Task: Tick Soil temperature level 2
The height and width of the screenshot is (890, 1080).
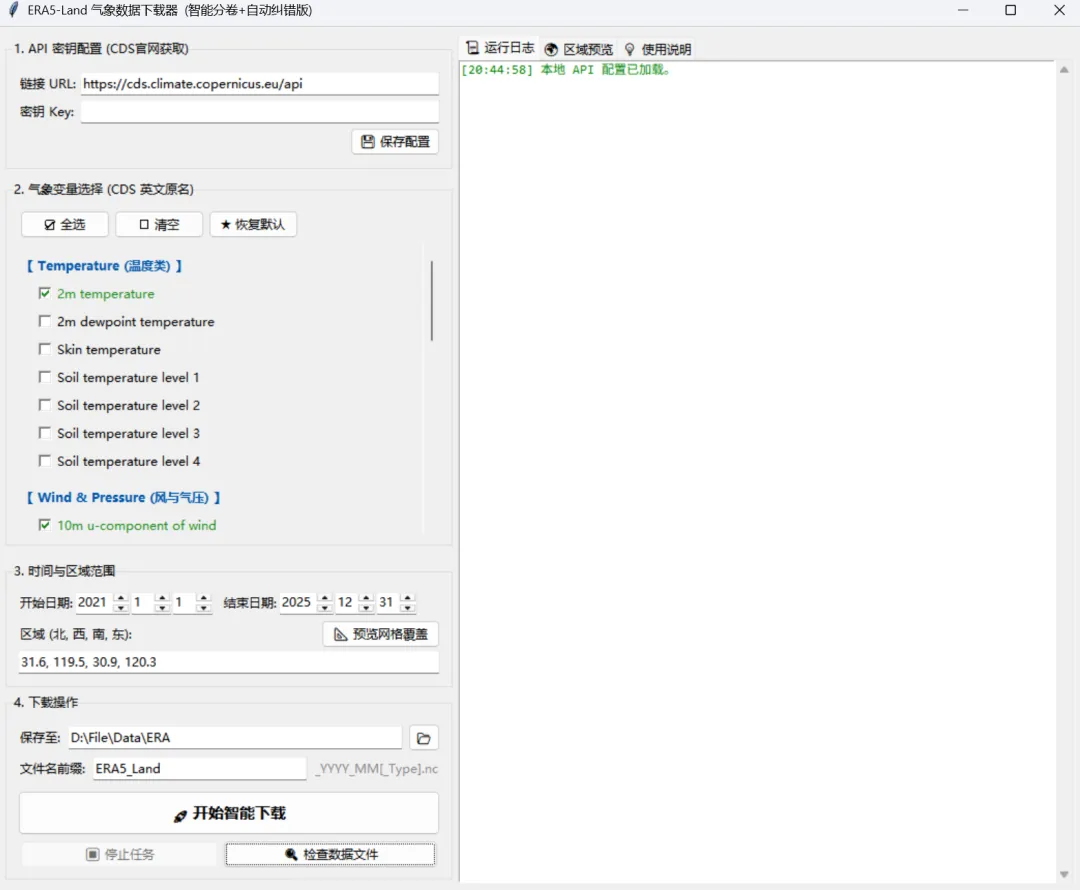Action: (x=45, y=405)
